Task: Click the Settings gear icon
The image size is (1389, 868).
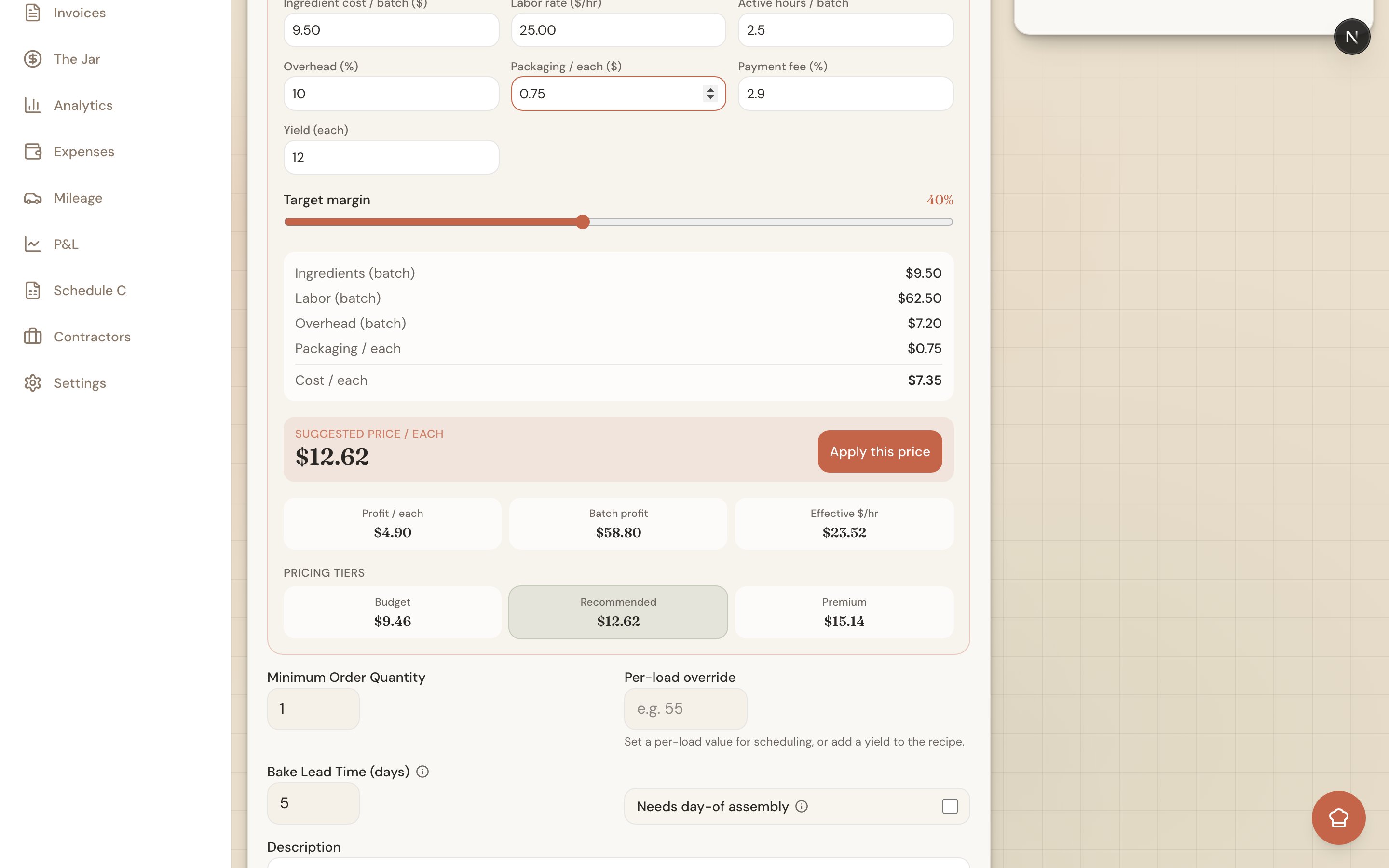Action: tap(33, 383)
